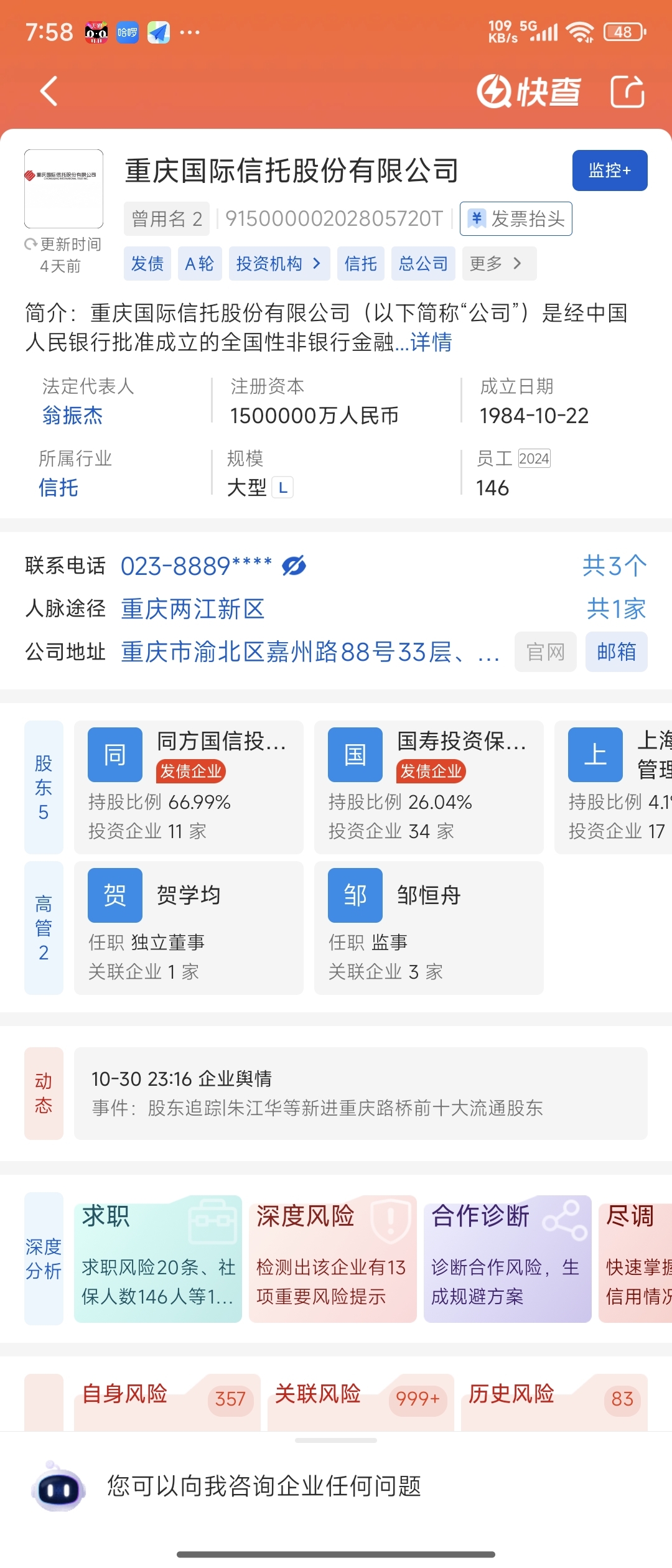The image size is (672, 1568).
Task: Open the 快查 quick search icon
Action: [x=529, y=91]
